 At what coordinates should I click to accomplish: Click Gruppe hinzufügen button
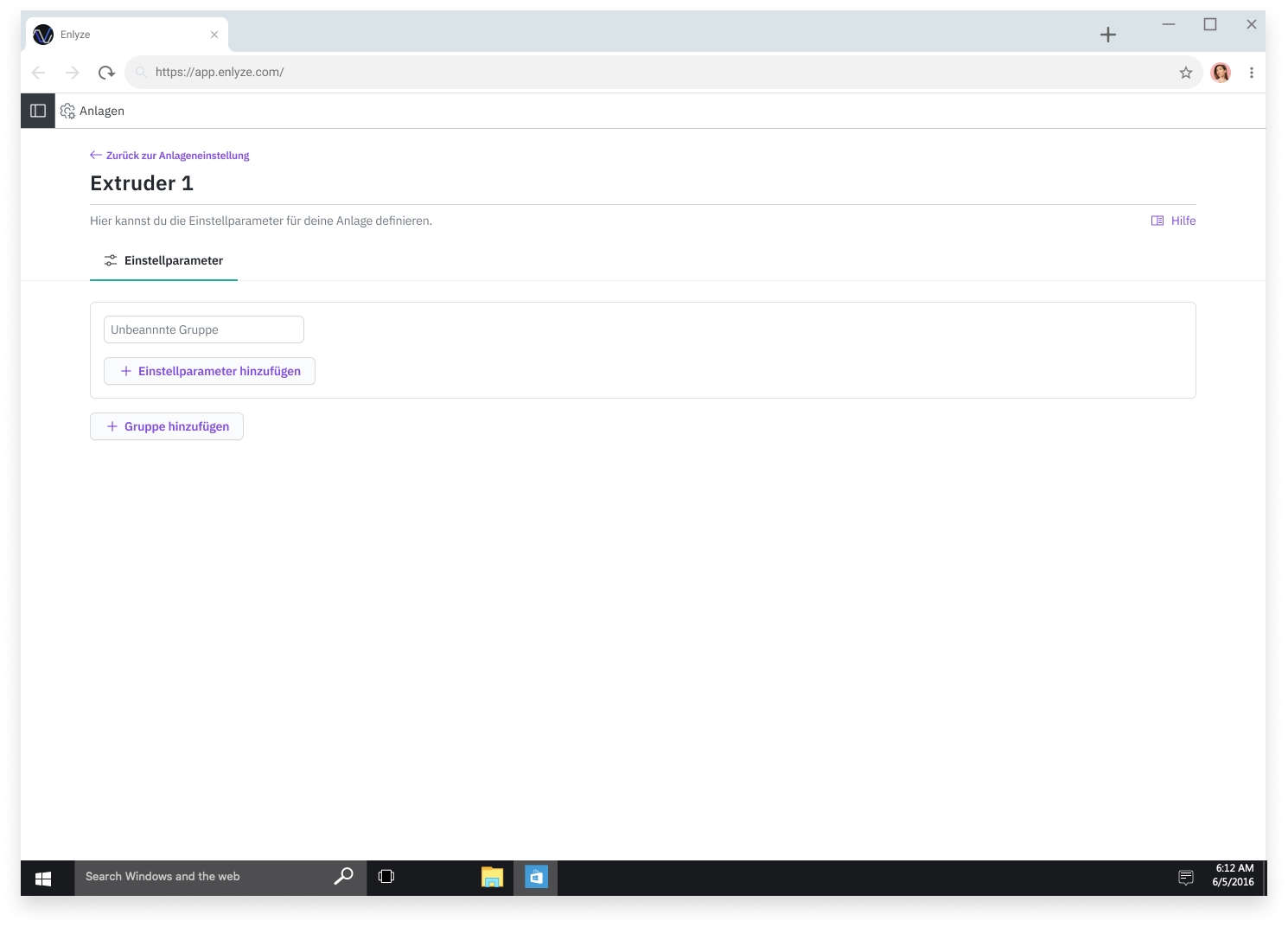tap(167, 426)
